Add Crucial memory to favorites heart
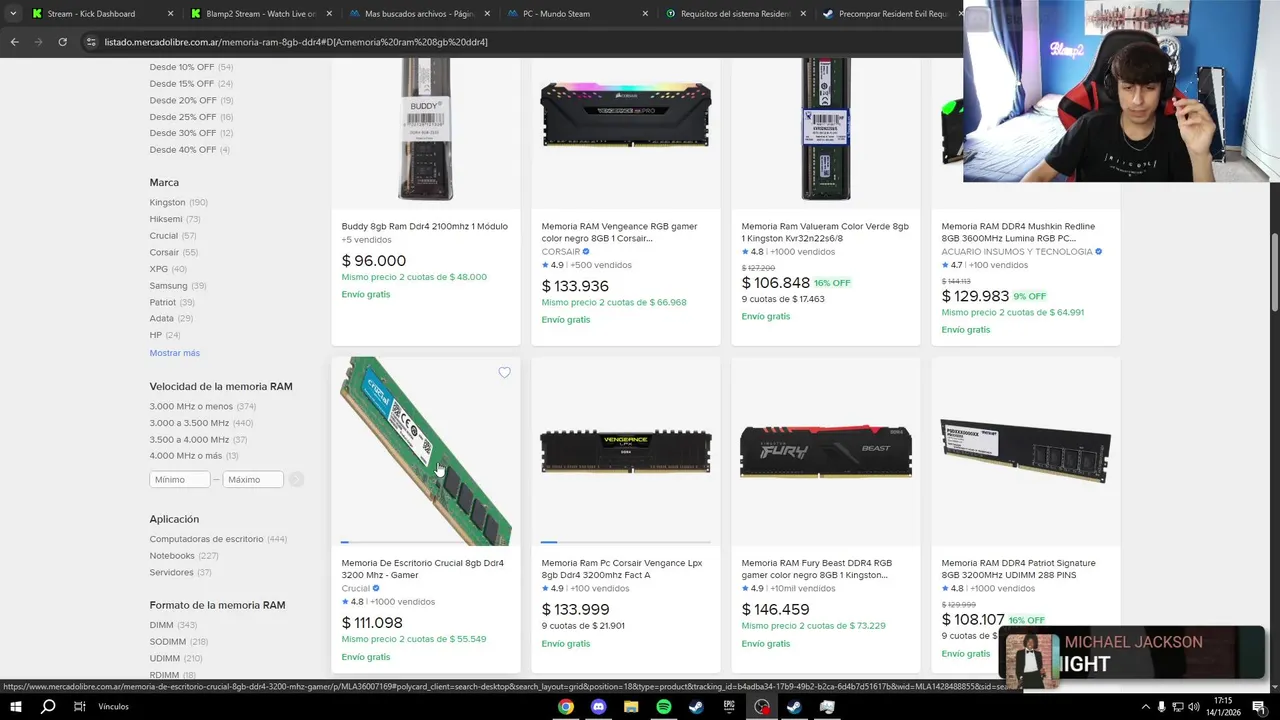 pos(504,373)
